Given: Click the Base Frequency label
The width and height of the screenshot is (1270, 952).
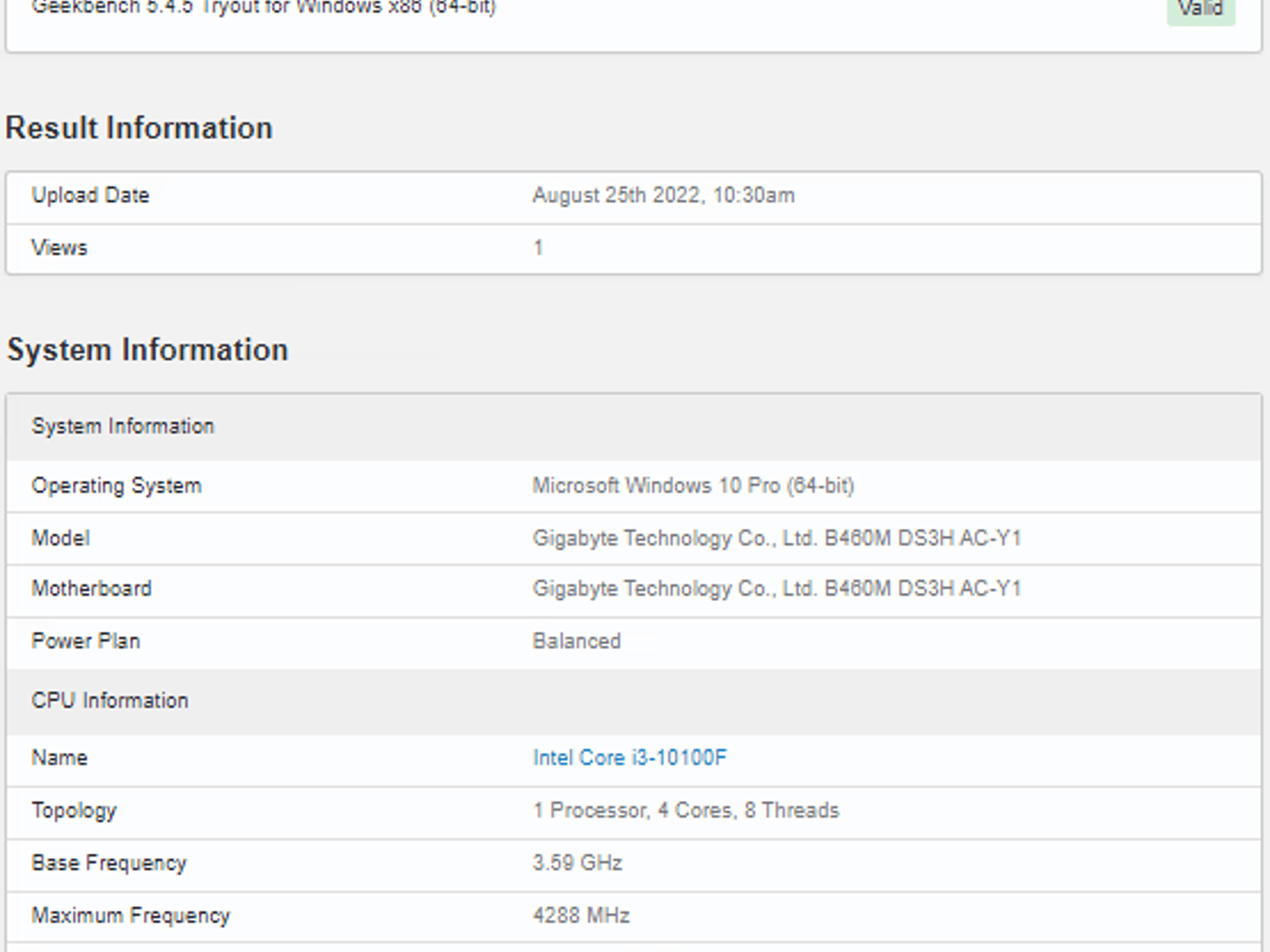Looking at the screenshot, I should 109,863.
